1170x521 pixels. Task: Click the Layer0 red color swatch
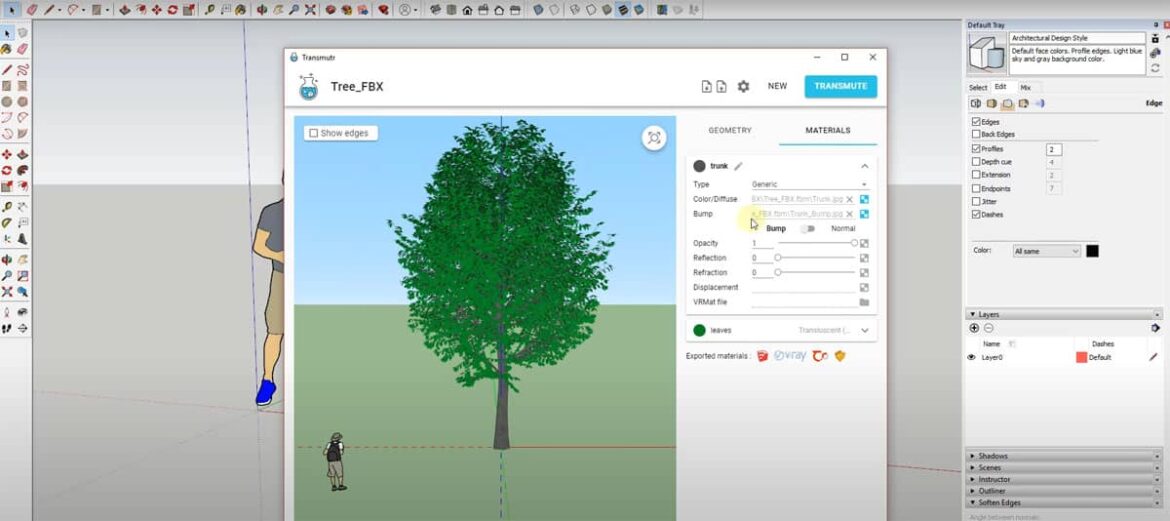click(1081, 358)
